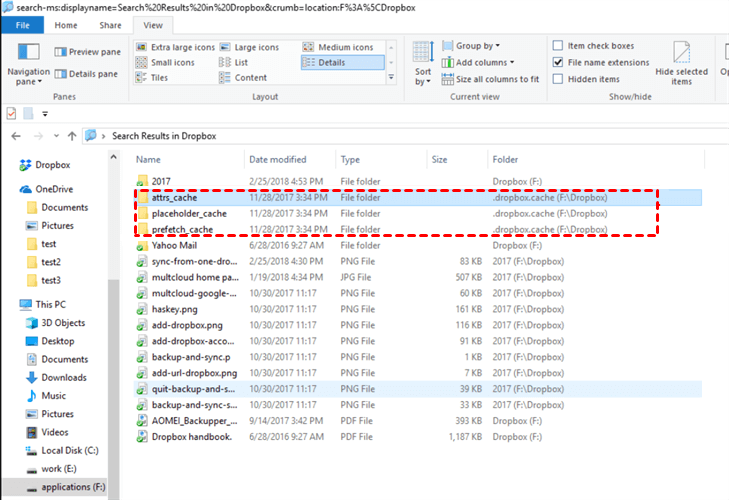The width and height of the screenshot is (729, 500).
Task: Switch layout to Content view
Action: tap(243, 78)
